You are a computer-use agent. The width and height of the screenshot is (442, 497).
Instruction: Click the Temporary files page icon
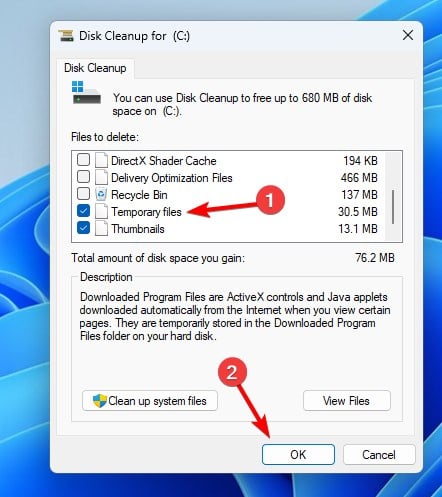point(101,211)
